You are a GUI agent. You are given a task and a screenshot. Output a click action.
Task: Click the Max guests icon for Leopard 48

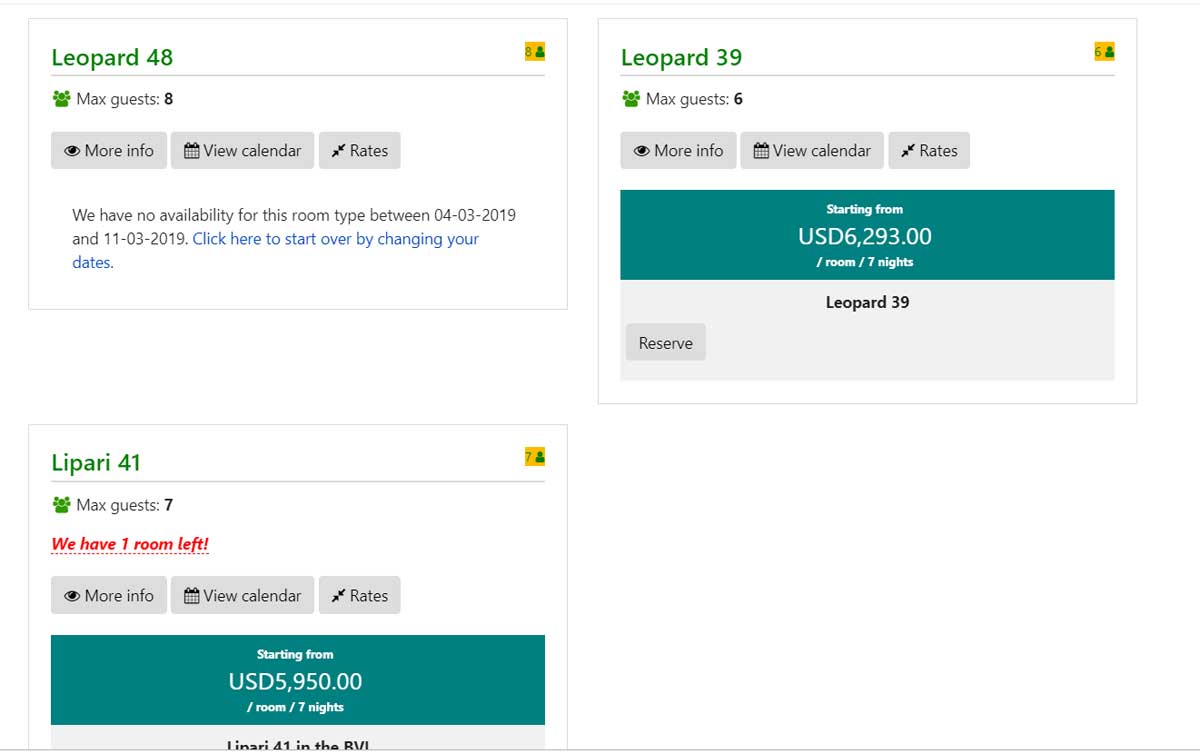62,99
